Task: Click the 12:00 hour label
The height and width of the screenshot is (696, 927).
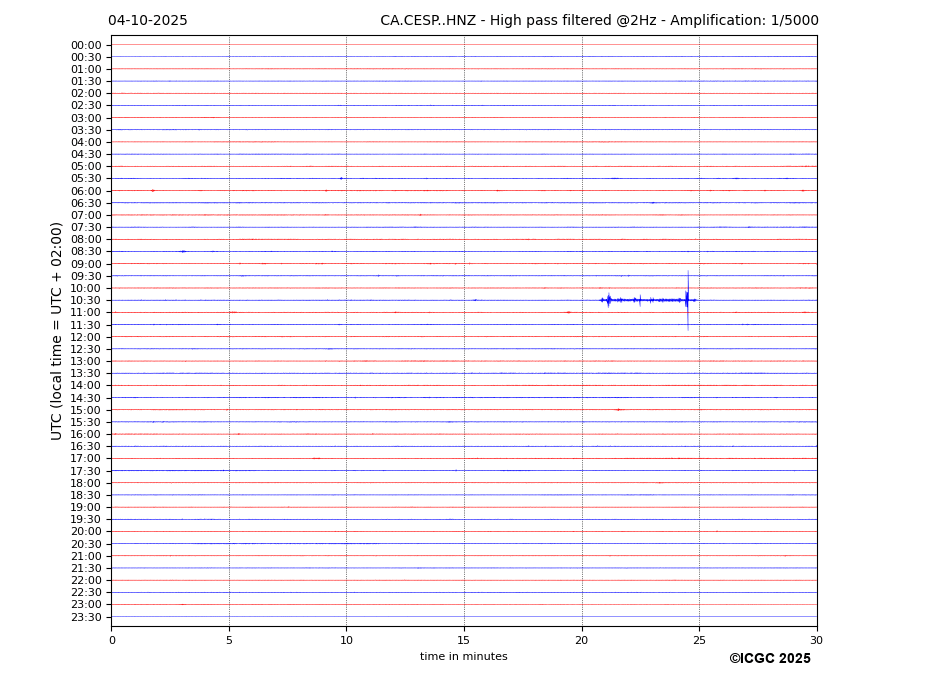Action: click(85, 337)
